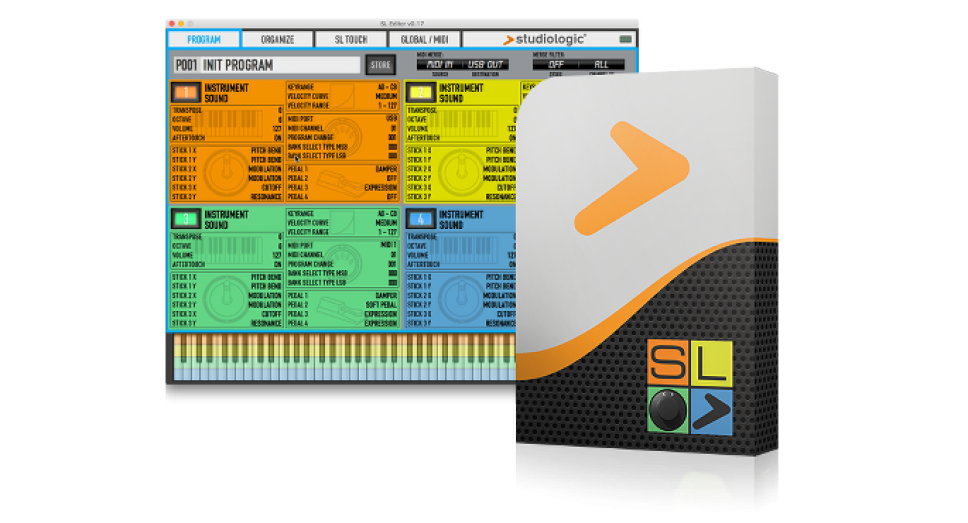Open the USB OUT destination selector
The image size is (968, 523).
(x=485, y=65)
